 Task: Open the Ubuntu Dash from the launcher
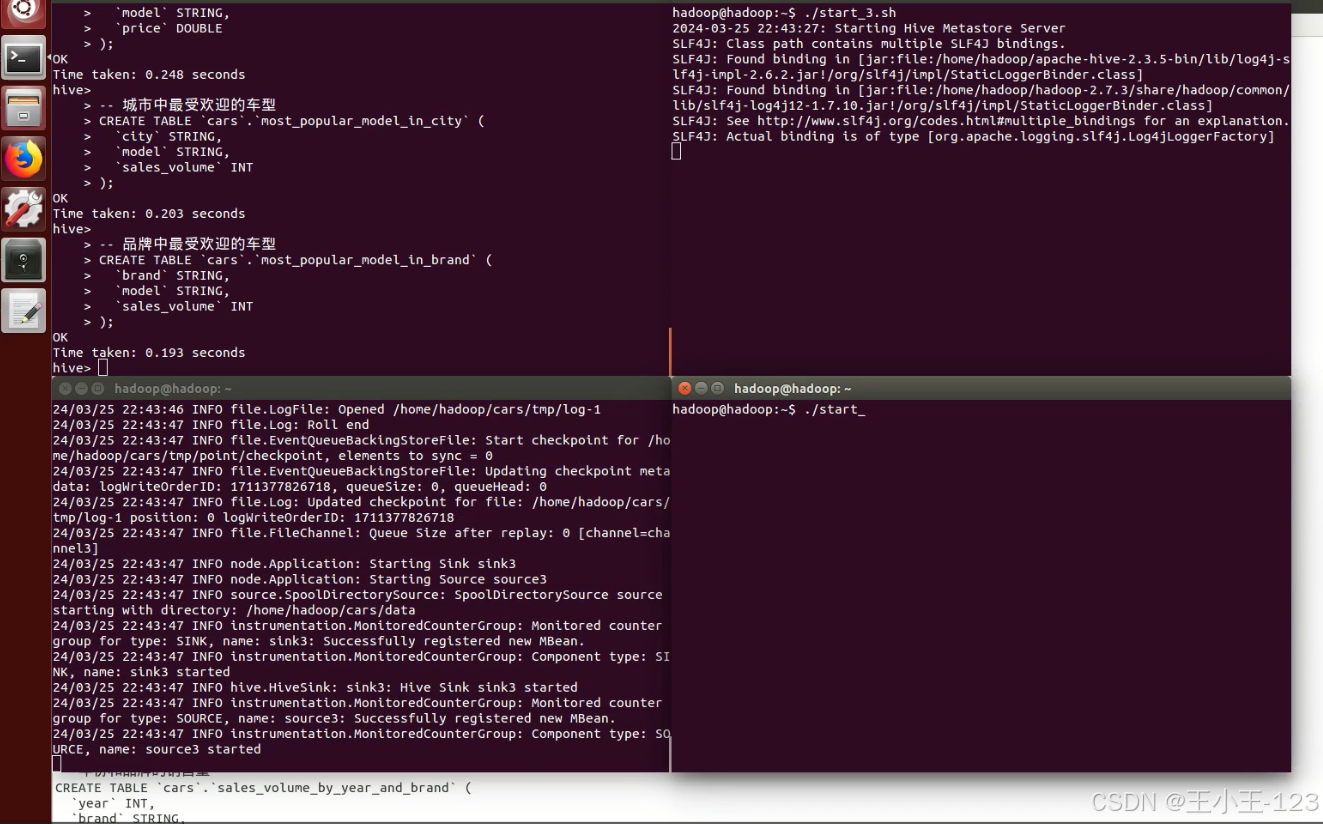23,11
